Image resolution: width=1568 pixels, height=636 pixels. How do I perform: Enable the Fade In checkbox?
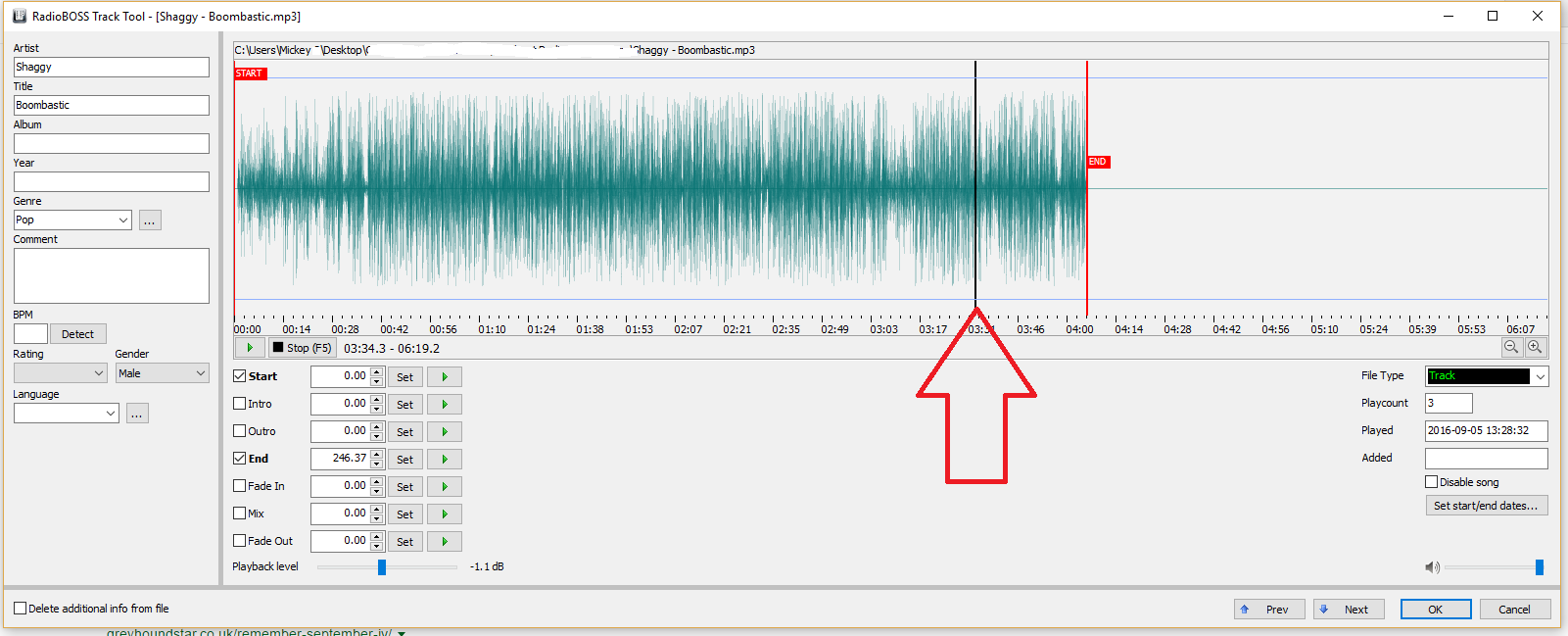(240, 486)
